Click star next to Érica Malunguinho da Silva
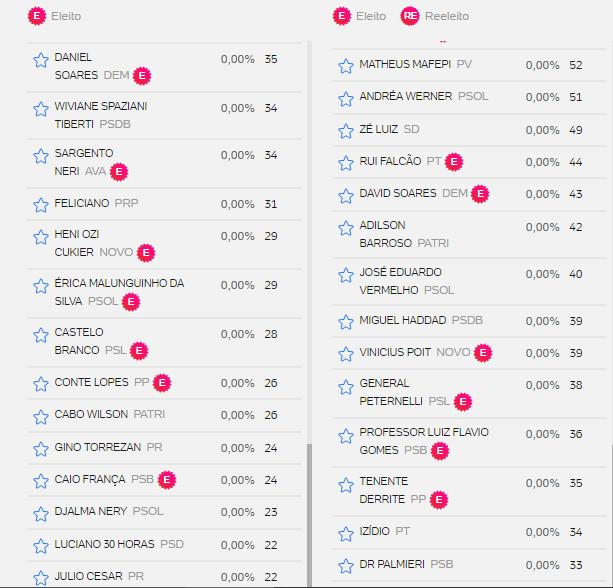 point(40,286)
